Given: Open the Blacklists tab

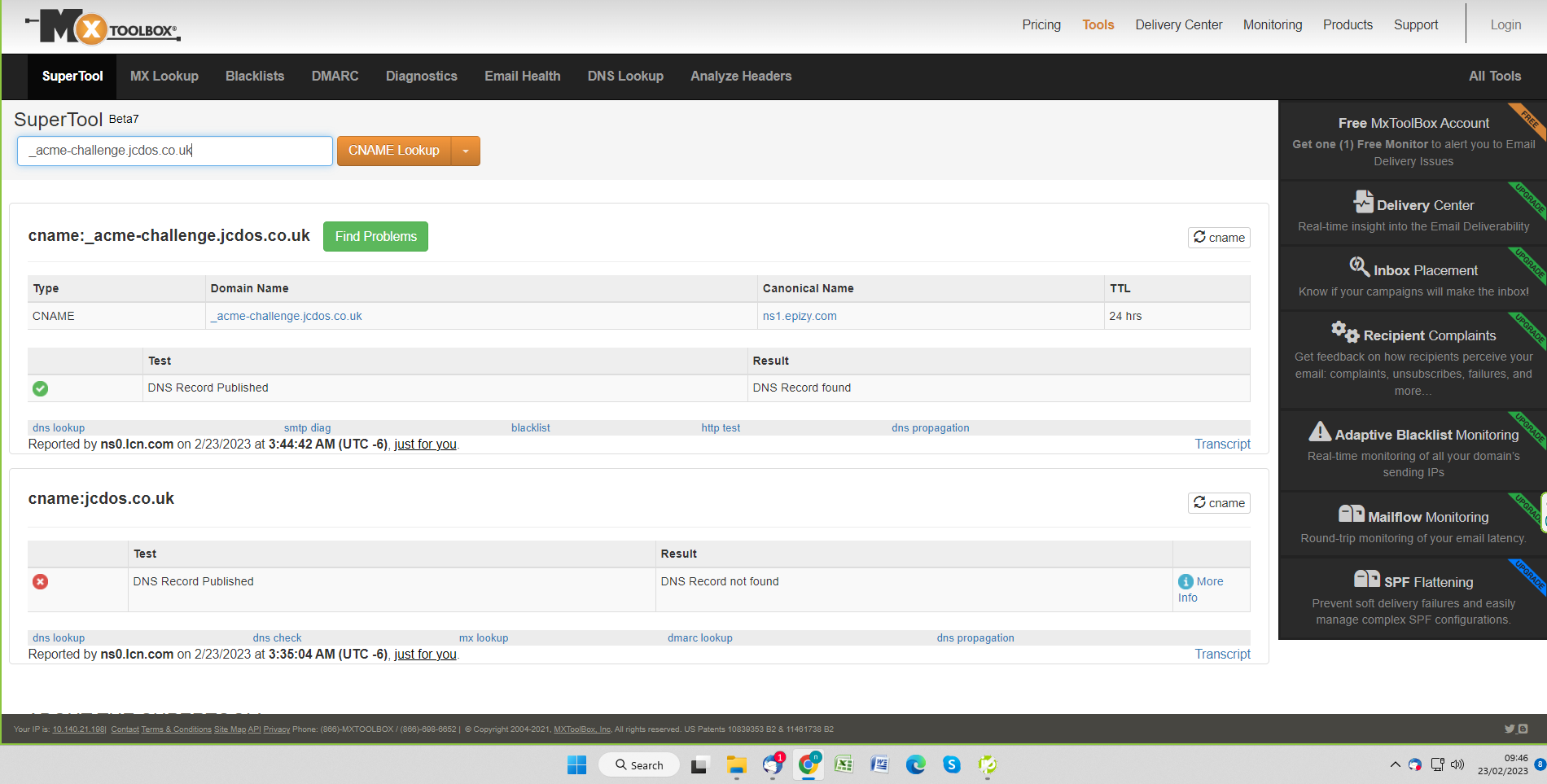Looking at the screenshot, I should [255, 77].
